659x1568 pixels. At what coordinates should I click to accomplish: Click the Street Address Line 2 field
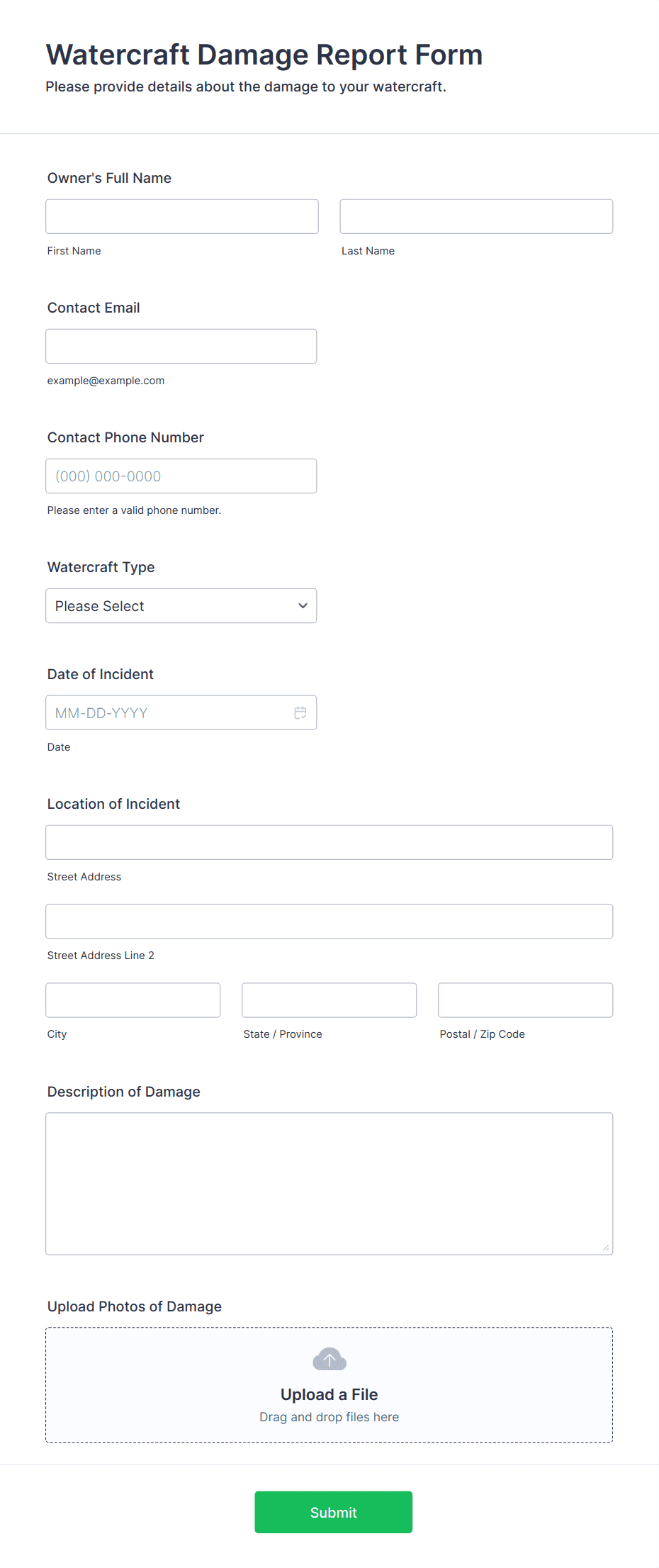(x=329, y=921)
